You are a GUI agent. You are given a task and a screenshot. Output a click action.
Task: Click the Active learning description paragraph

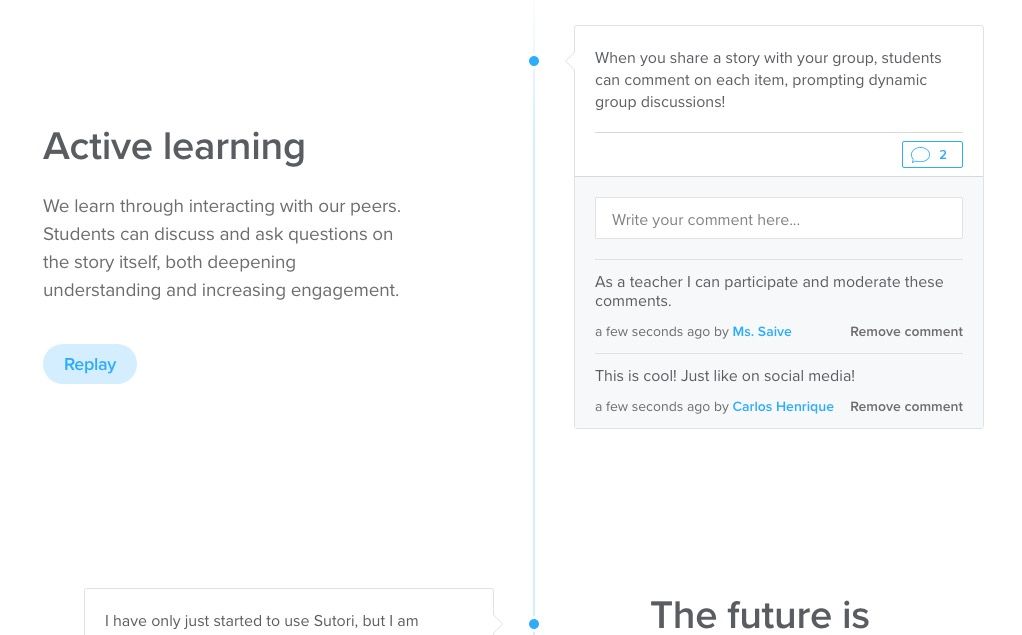coord(222,248)
